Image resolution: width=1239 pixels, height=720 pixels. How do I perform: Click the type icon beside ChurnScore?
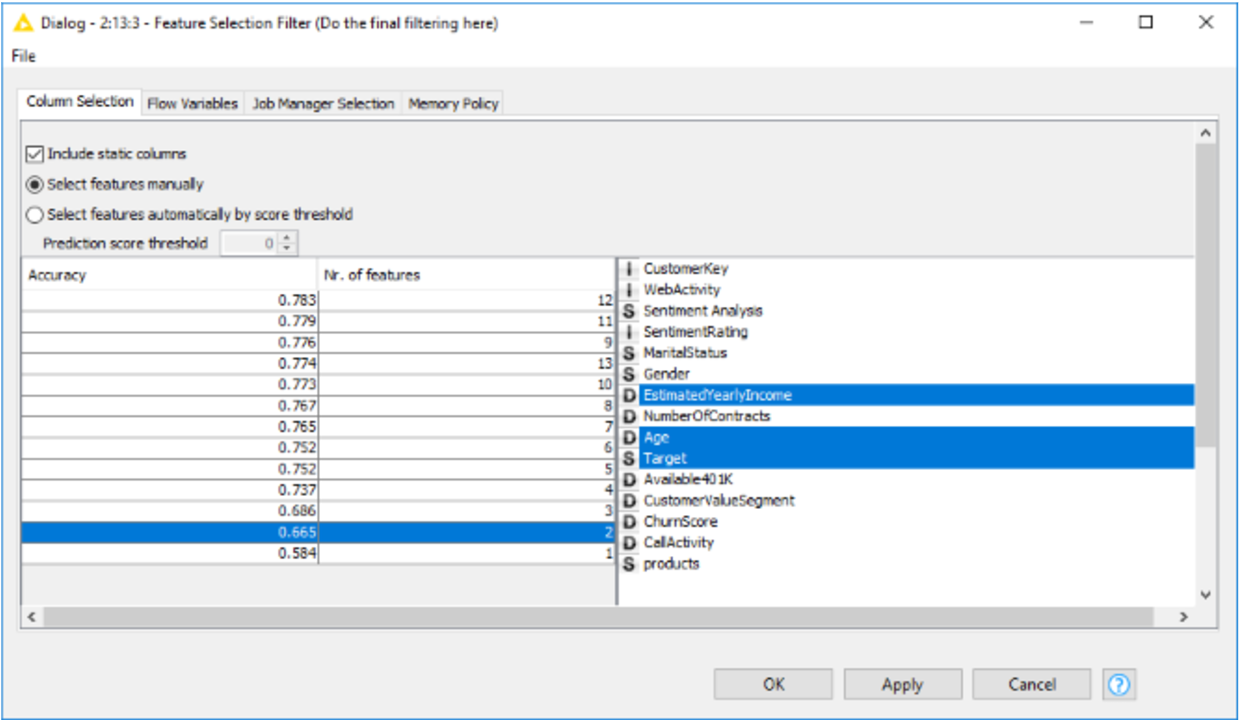point(629,522)
